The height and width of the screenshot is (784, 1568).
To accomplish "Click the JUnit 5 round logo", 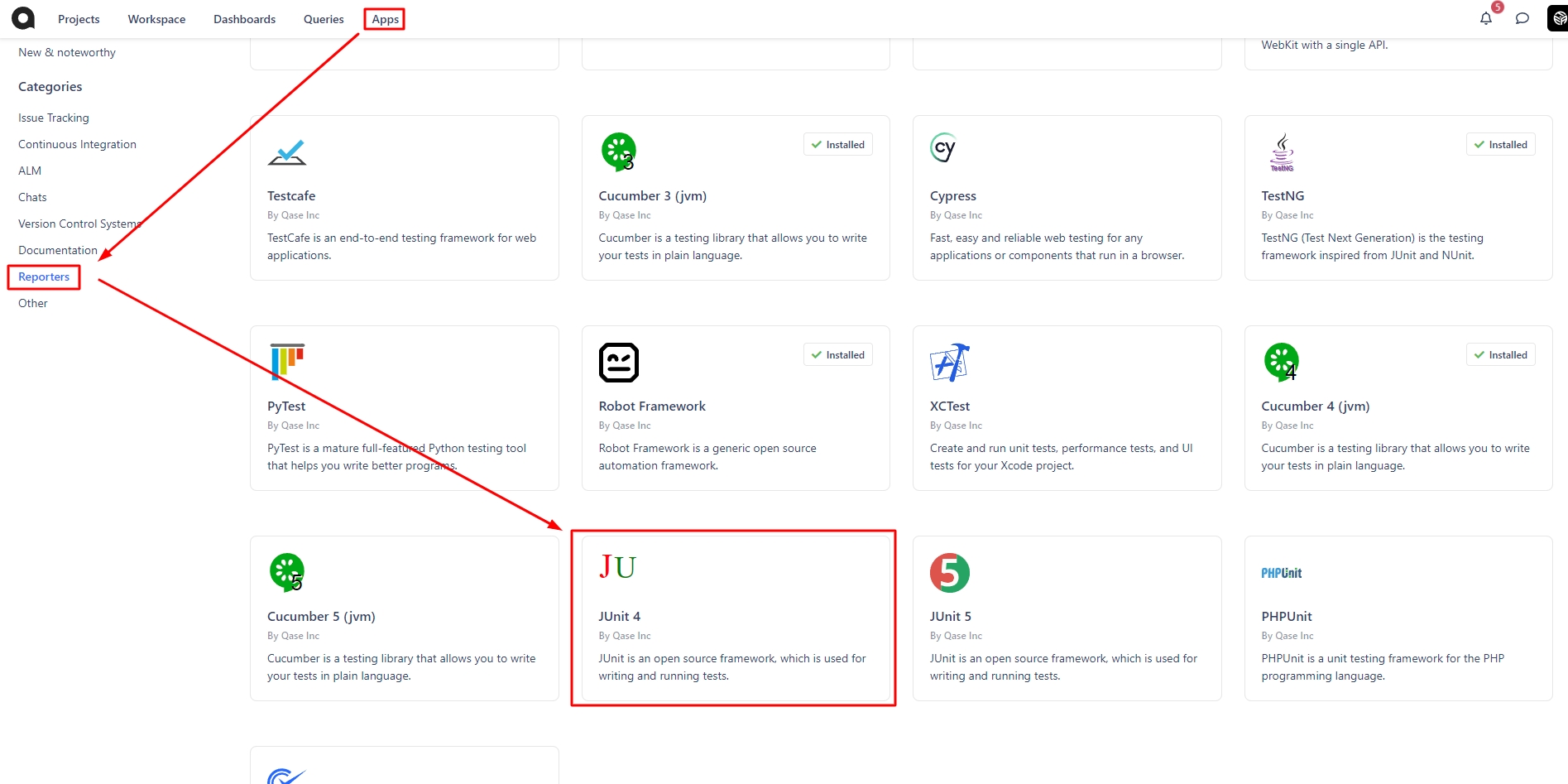I will coord(949,573).
